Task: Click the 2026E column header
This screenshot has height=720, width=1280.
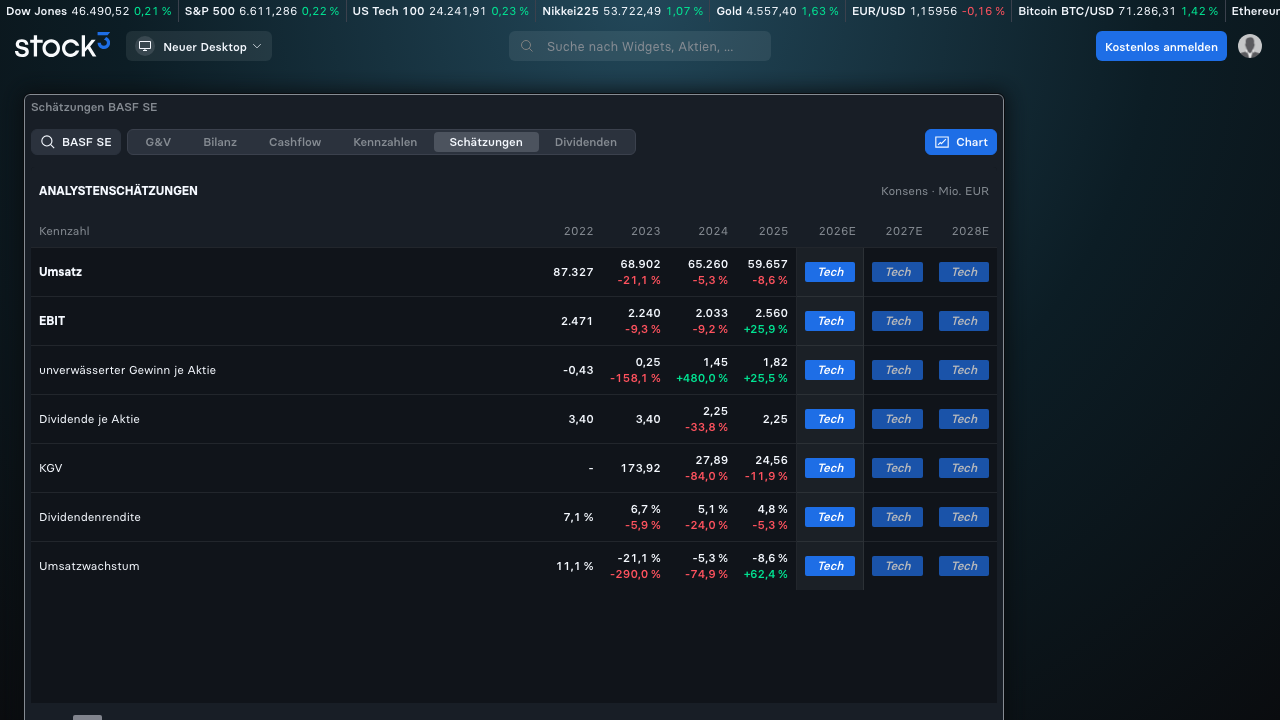Action: (x=837, y=231)
